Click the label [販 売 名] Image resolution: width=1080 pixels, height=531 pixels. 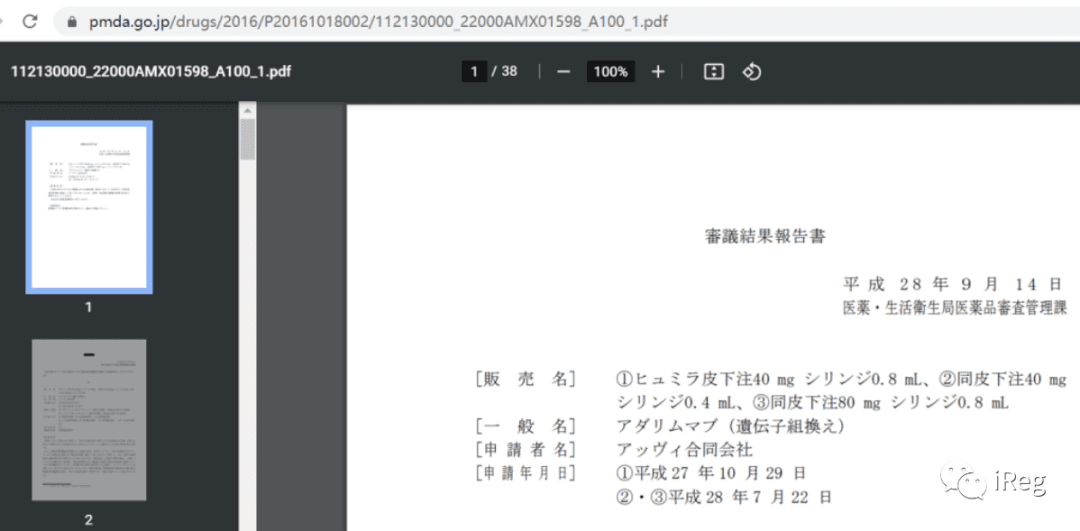524,379
